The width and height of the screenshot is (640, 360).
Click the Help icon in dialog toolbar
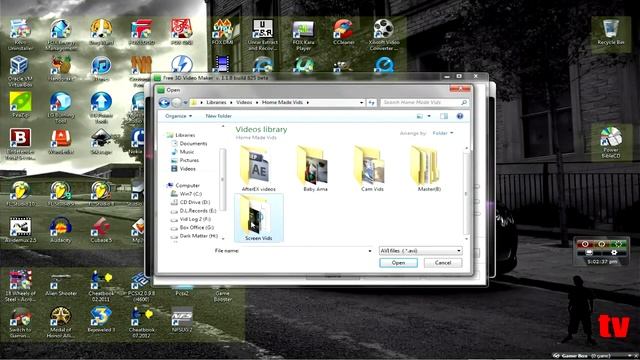click(x=460, y=116)
